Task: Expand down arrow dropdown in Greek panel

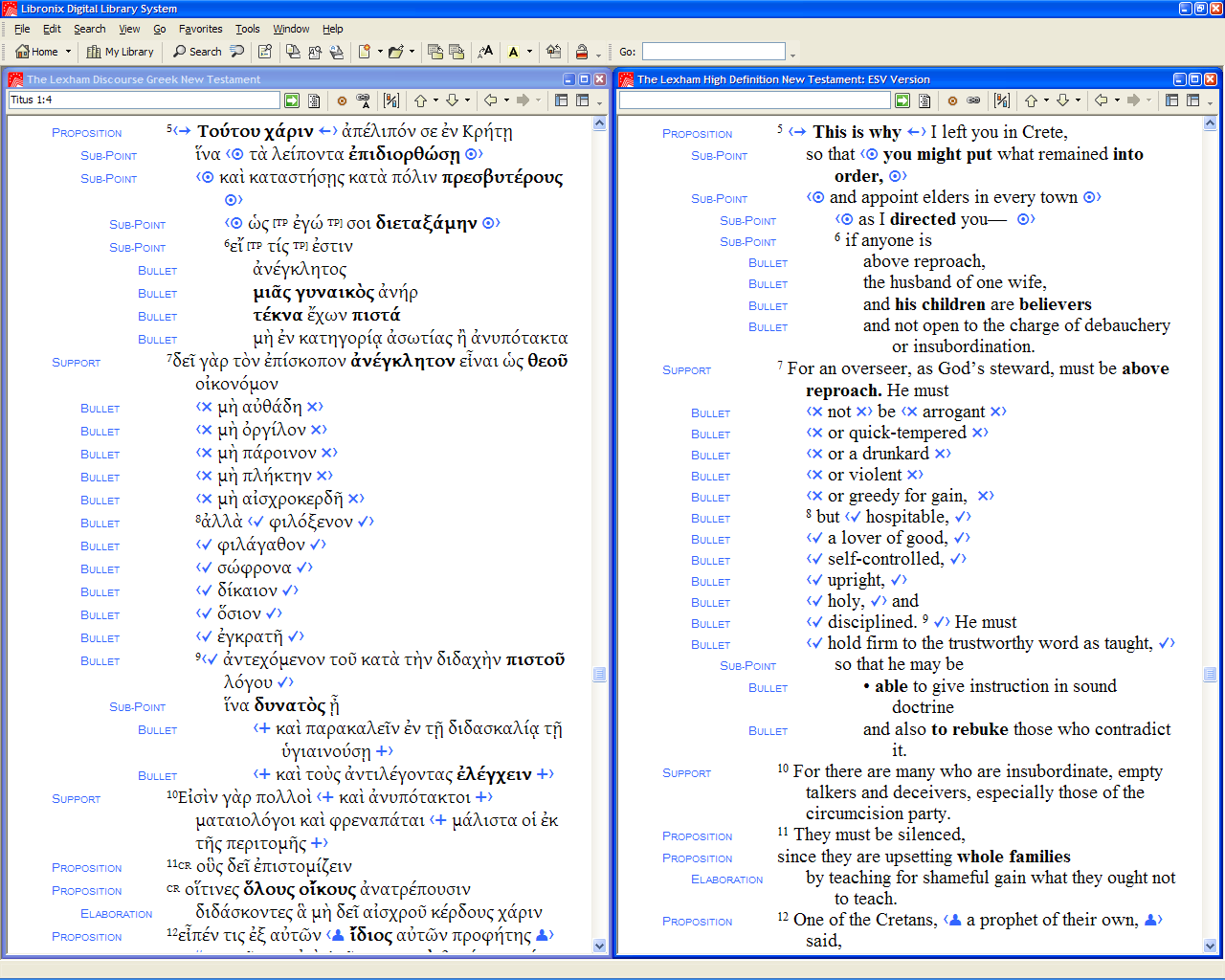Action: tap(467, 100)
